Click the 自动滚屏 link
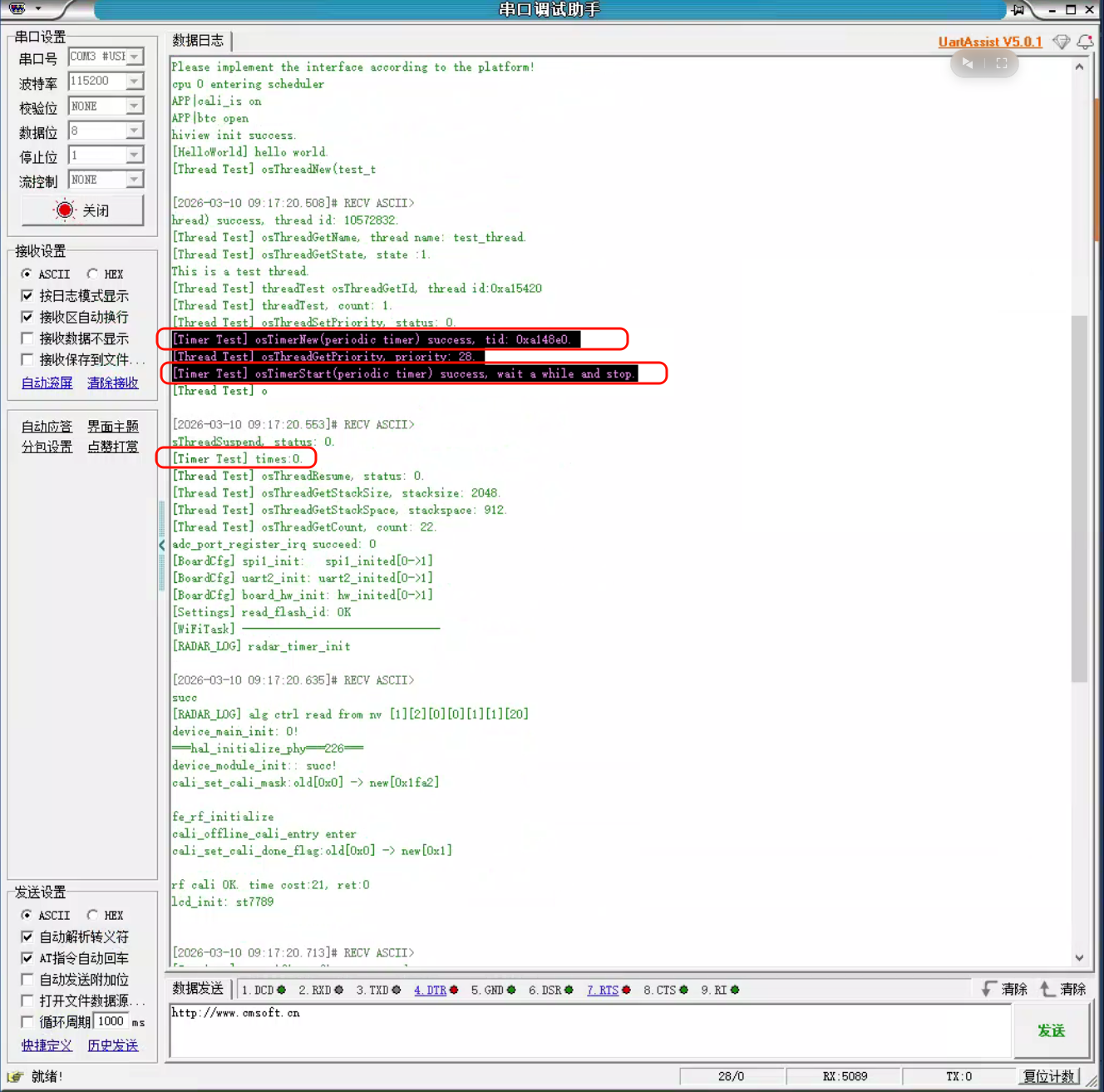The width and height of the screenshot is (1104, 1092). [47, 383]
